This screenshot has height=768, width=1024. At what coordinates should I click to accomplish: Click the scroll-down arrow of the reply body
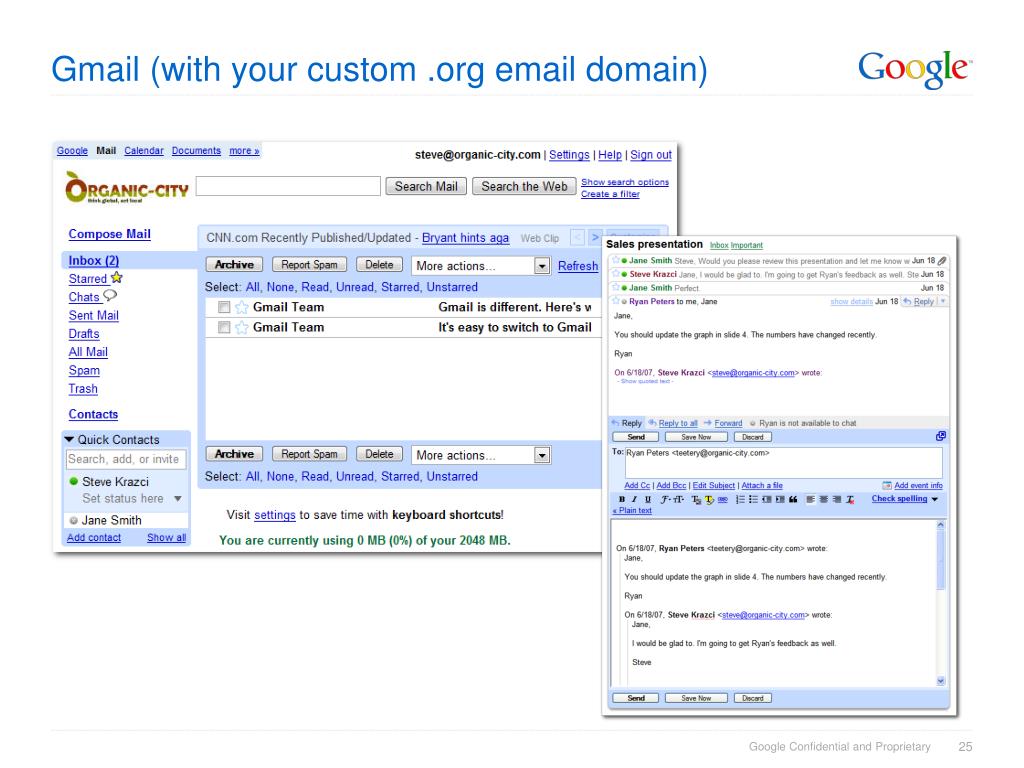coord(941,681)
